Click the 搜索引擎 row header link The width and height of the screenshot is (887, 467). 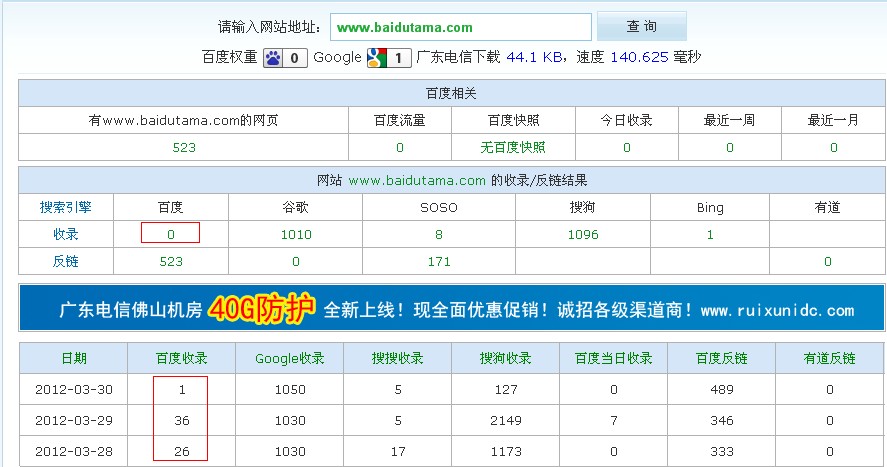click(x=66, y=207)
